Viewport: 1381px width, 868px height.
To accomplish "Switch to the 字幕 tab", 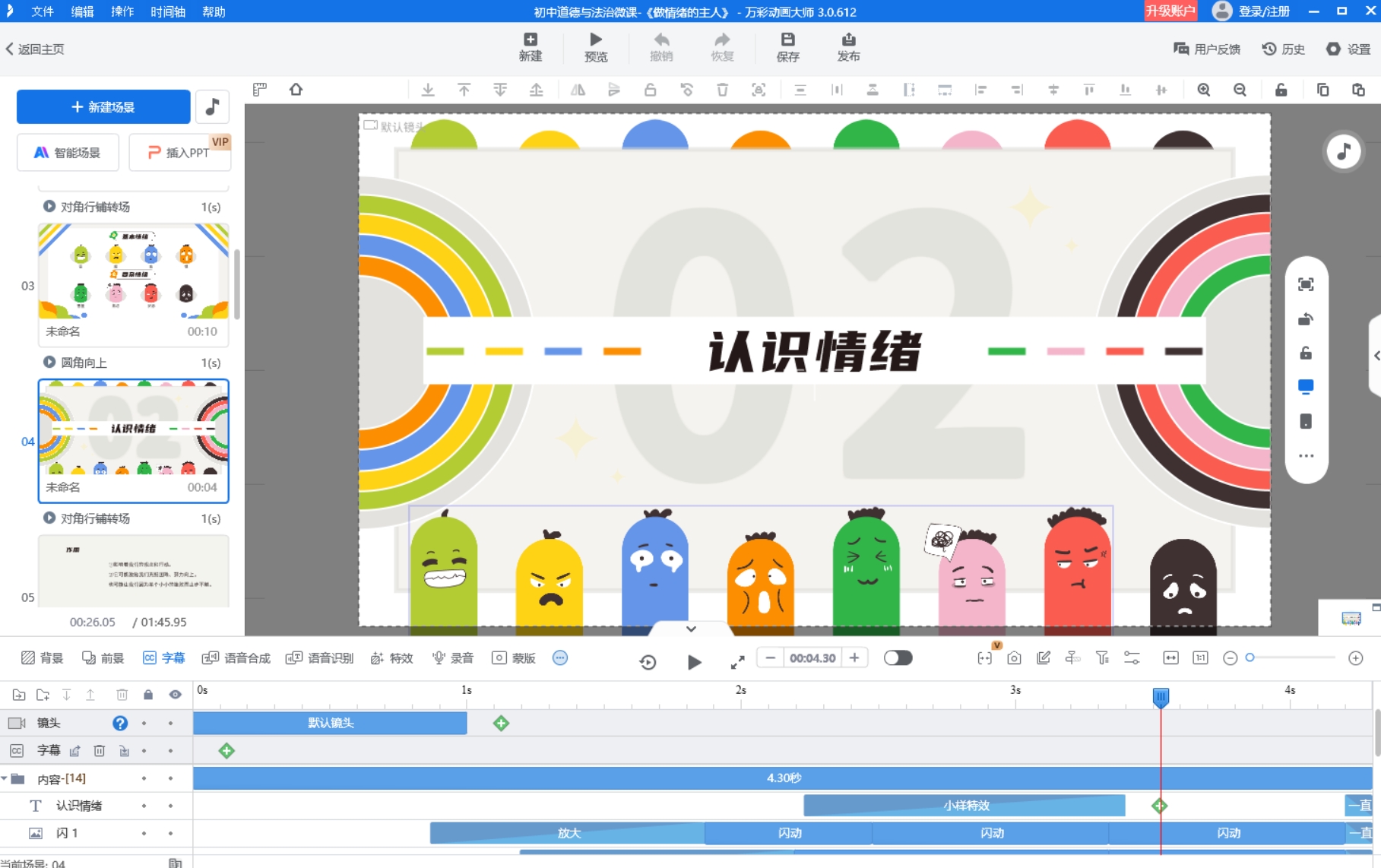I will click(x=163, y=658).
